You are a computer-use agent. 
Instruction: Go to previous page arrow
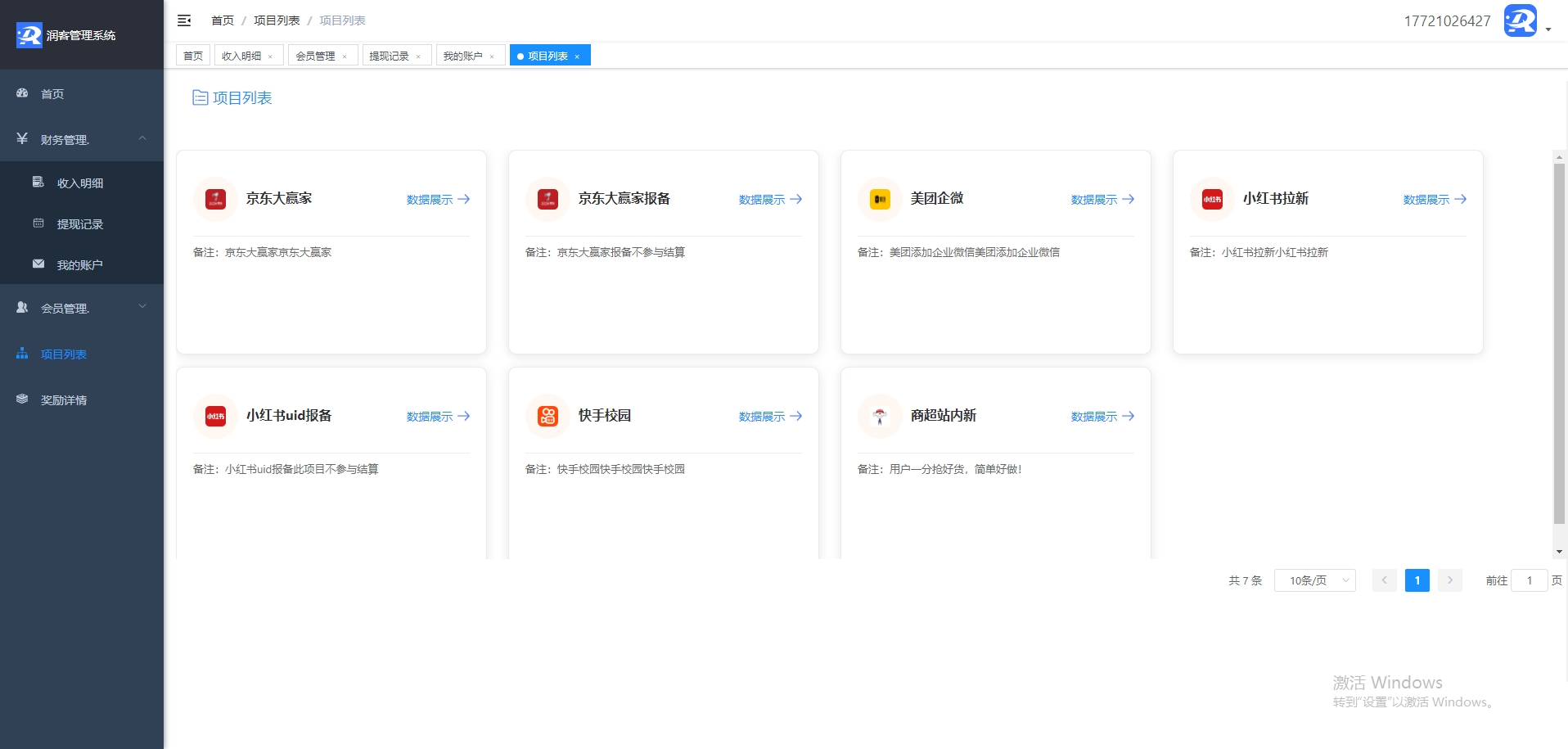(x=1384, y=580)
